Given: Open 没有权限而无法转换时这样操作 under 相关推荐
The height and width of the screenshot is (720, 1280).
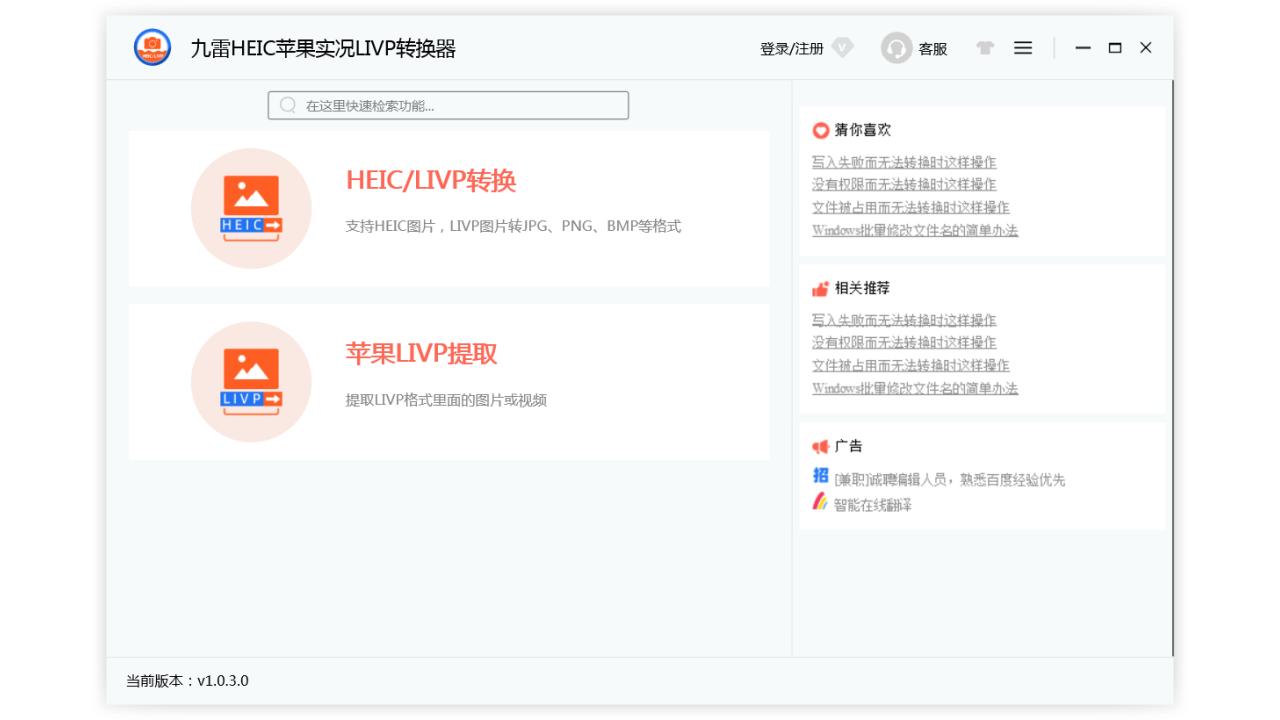Looking at the screenshot, I should (903, 342).
